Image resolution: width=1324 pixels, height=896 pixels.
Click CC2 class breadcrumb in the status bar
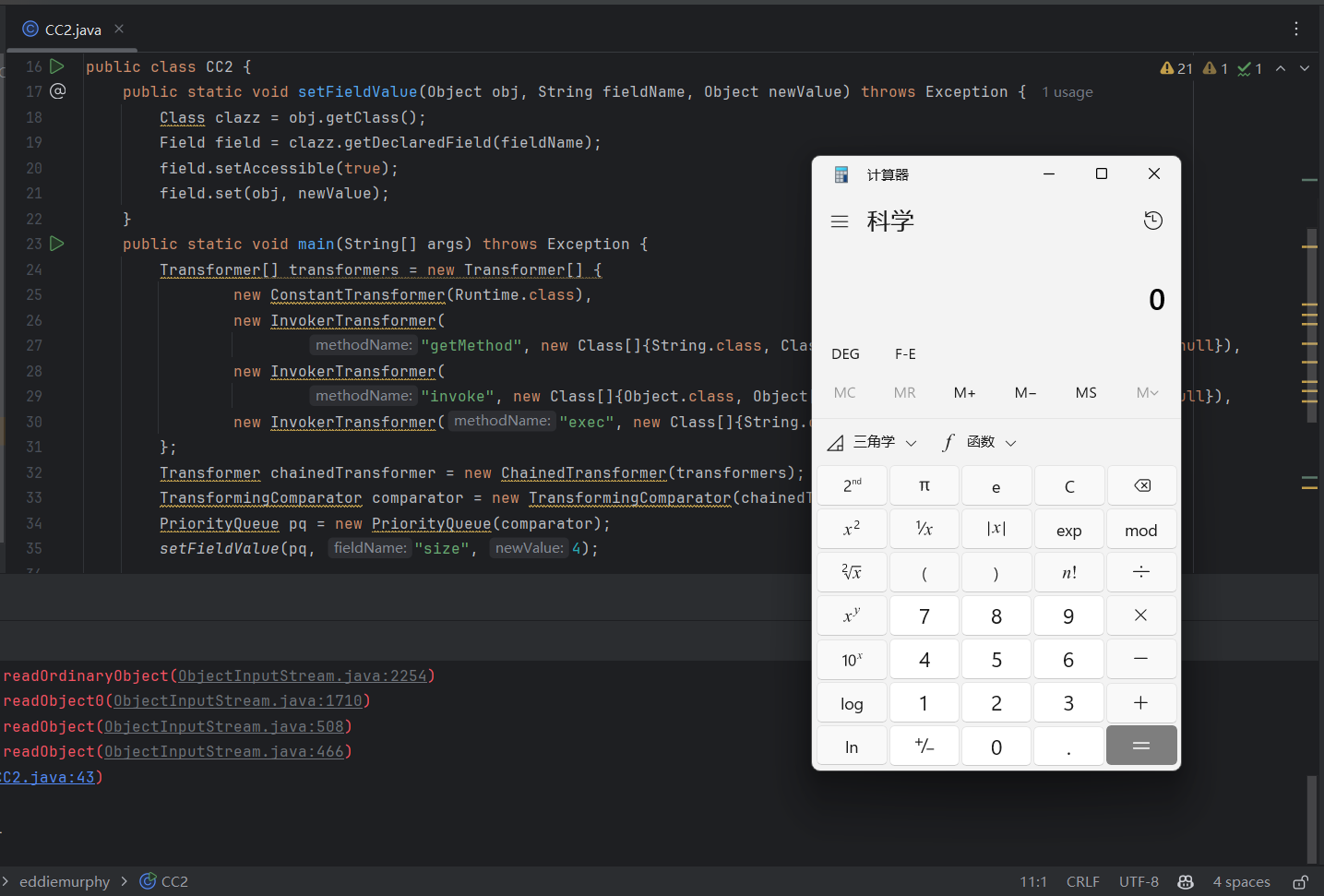[164, 882]
